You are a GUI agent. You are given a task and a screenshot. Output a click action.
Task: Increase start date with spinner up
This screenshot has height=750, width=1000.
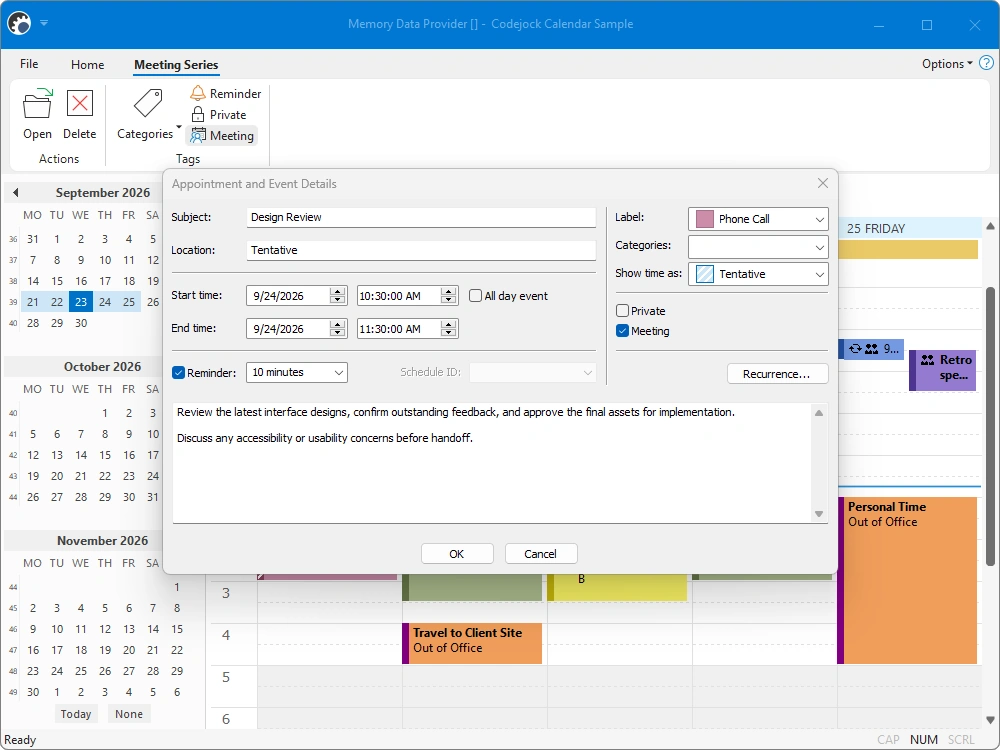(337, 291)
